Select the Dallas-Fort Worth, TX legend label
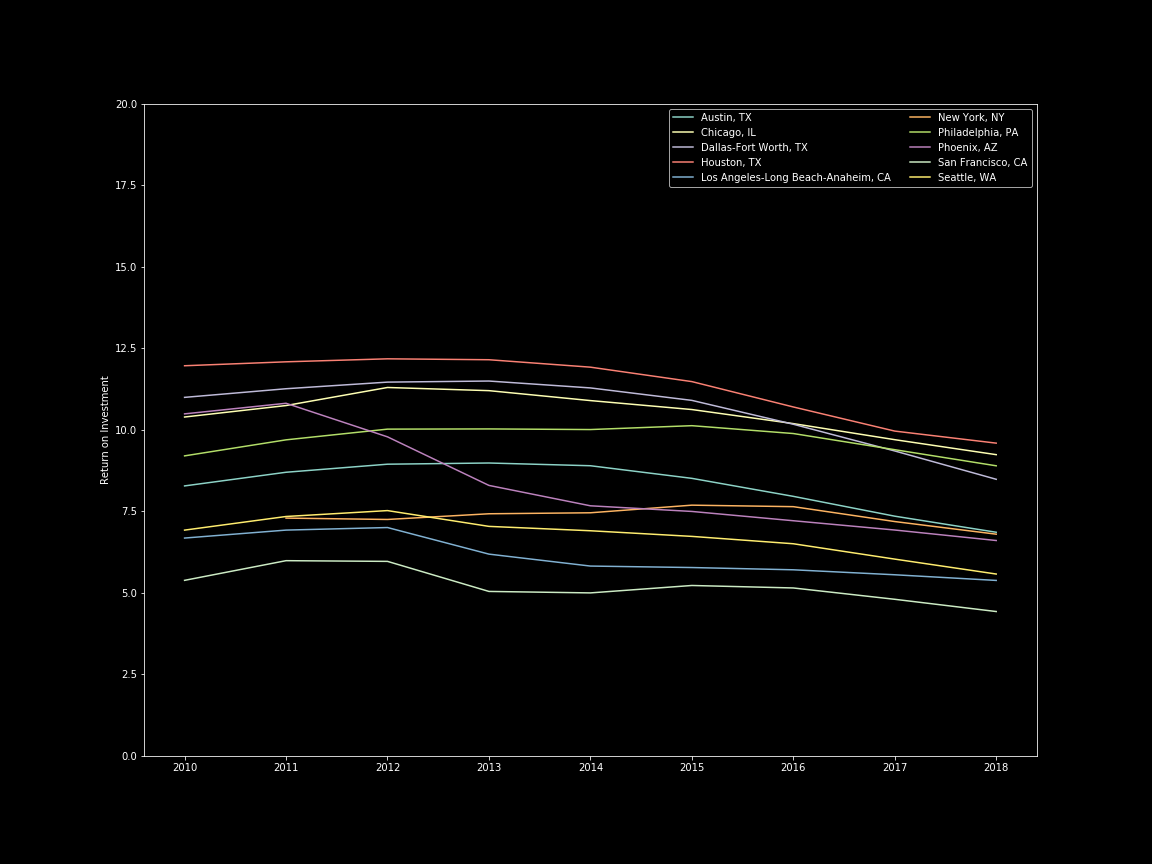The height and width of the screenshot is (864, 1152). tap(754, 148)
